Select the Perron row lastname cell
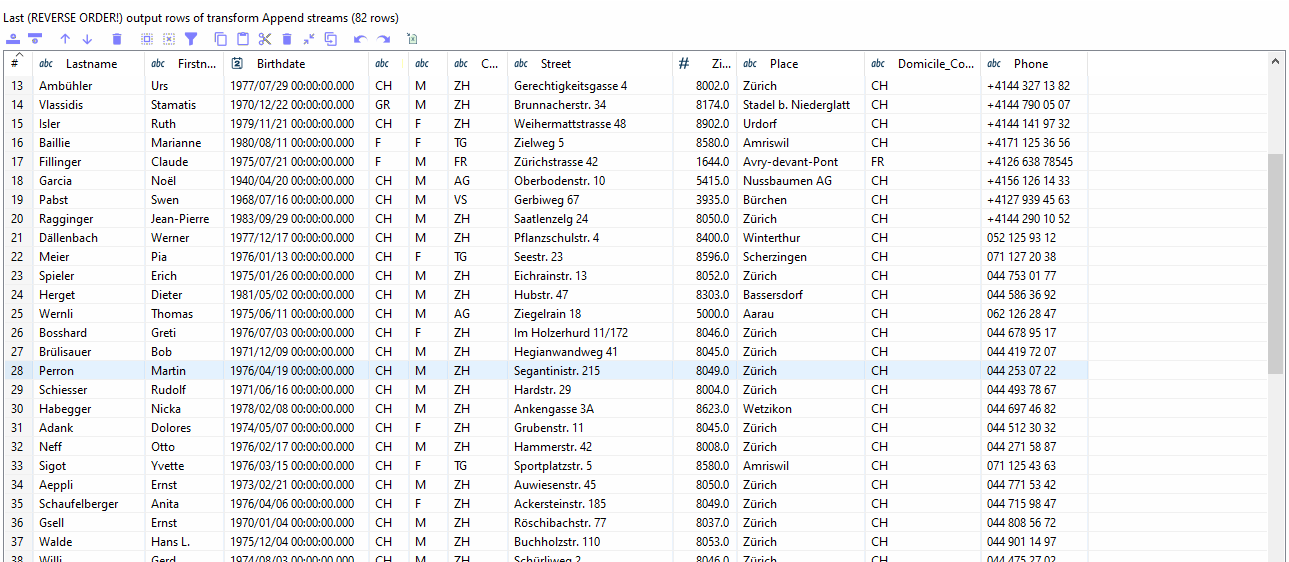1289x562 pixels. [x=56, y=371]
